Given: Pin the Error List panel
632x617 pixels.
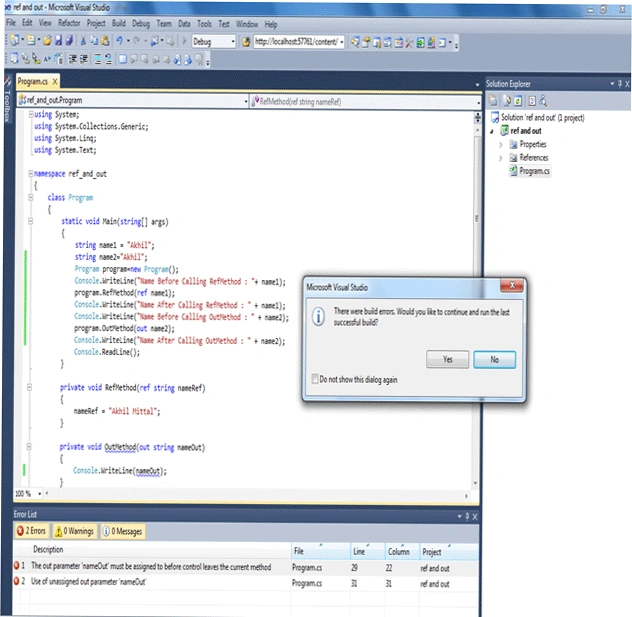Looking at the screenshot, I should (x=468, y=516).
